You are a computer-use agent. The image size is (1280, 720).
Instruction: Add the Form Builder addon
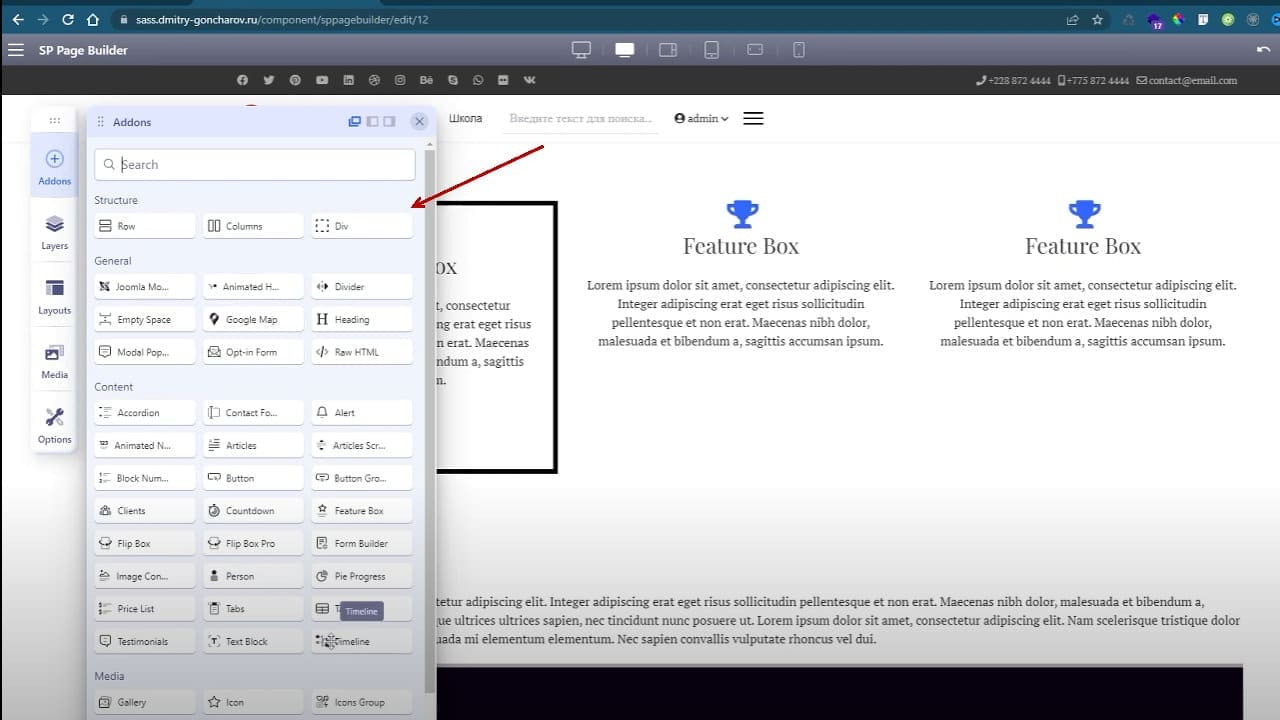362,543
